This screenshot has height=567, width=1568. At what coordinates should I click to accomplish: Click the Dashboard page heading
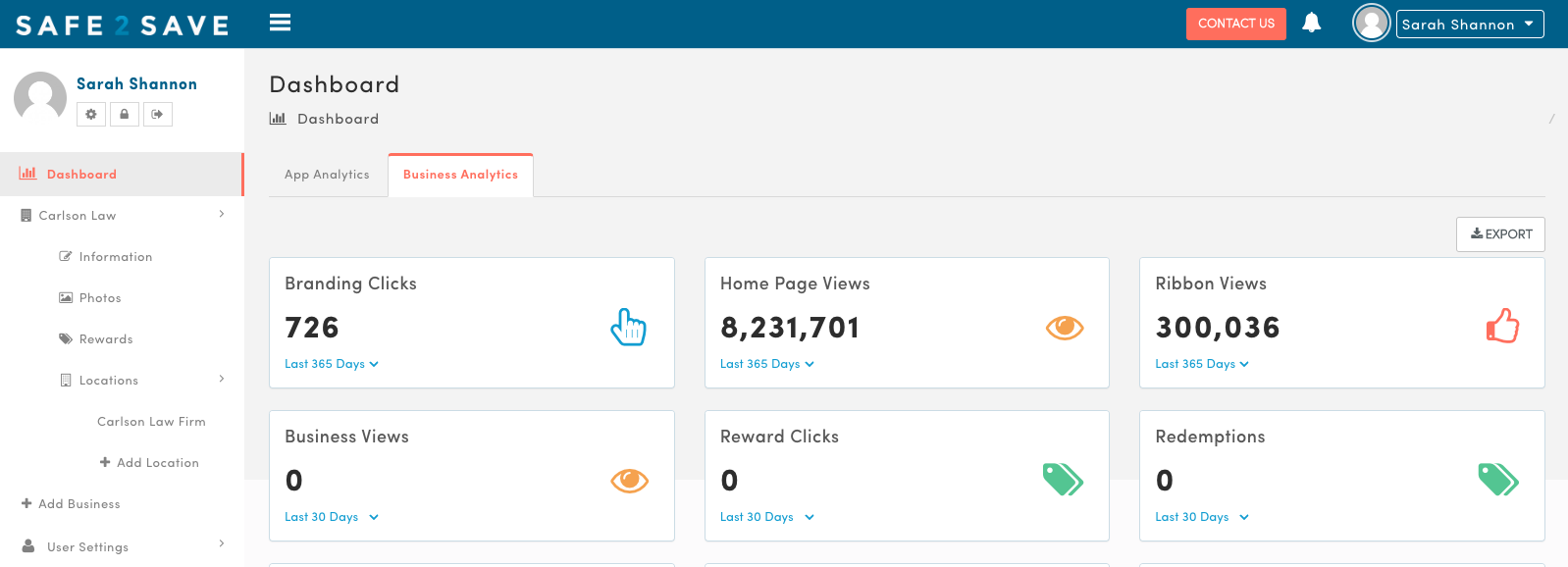[x=335, y=84]
